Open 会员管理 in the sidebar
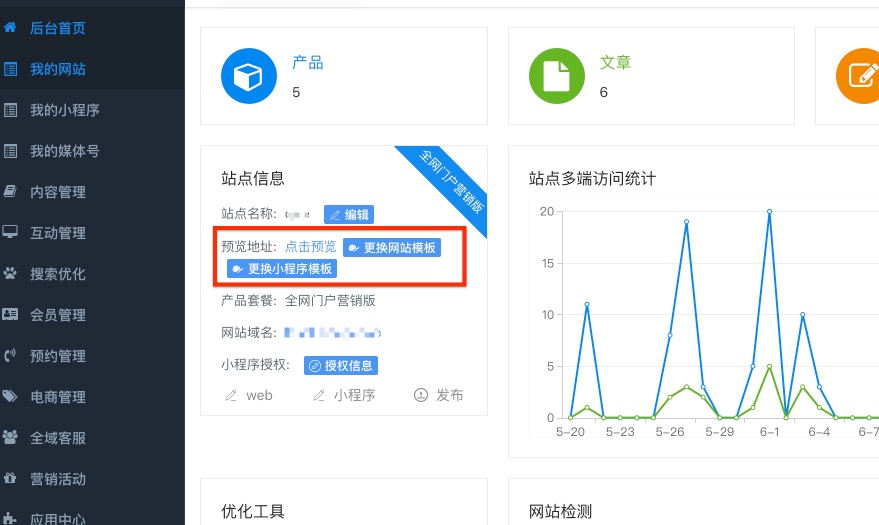Viewport: 879px width, 525px height. coord(57,315)
